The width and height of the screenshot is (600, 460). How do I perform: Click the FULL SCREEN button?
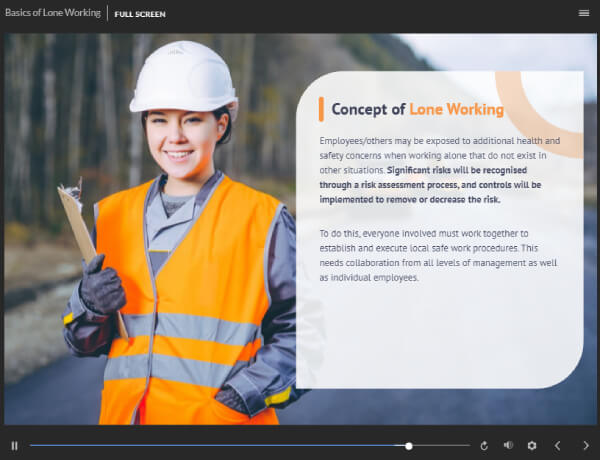140,14
